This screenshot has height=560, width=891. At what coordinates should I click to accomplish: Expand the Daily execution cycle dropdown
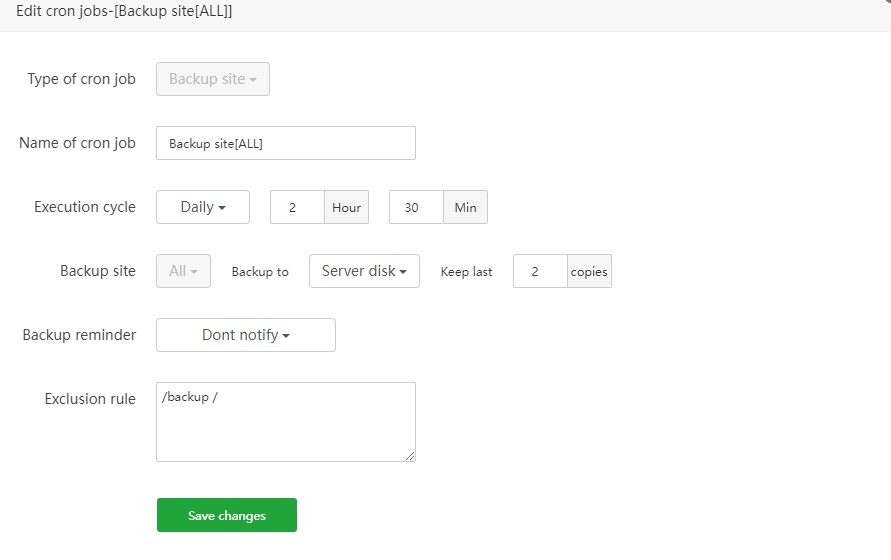202,207
